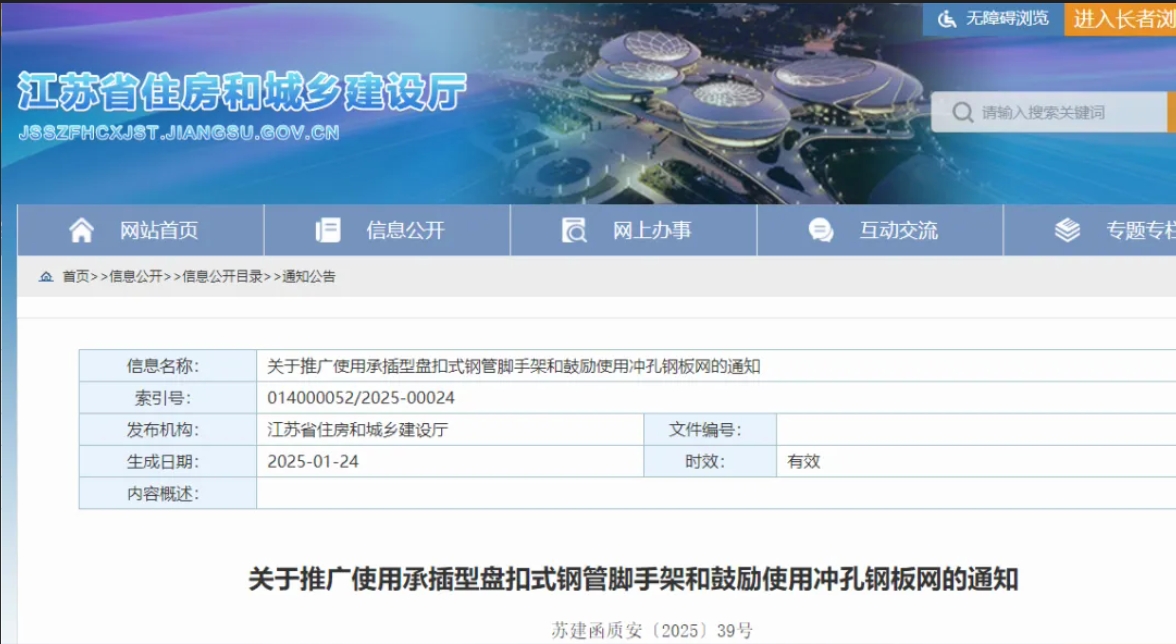This screenshot has width=1176, height=644.
Task: Go to 首页 in breadcrumb
Action: [76, 277]
